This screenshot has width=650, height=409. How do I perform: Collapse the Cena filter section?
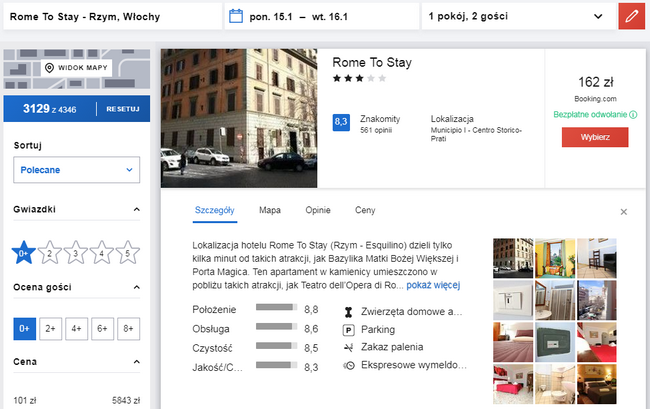coord(136,362)
